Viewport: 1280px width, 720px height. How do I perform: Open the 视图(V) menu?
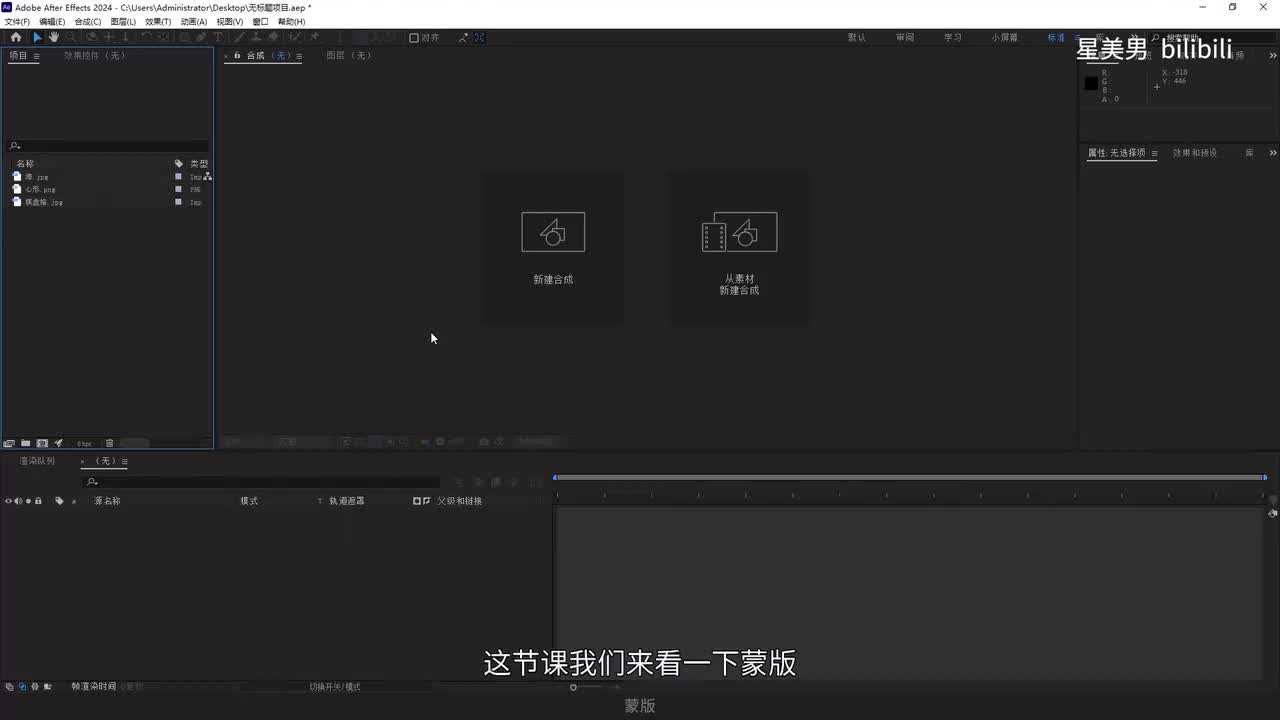pyautogui.click(x=230, y=22)
